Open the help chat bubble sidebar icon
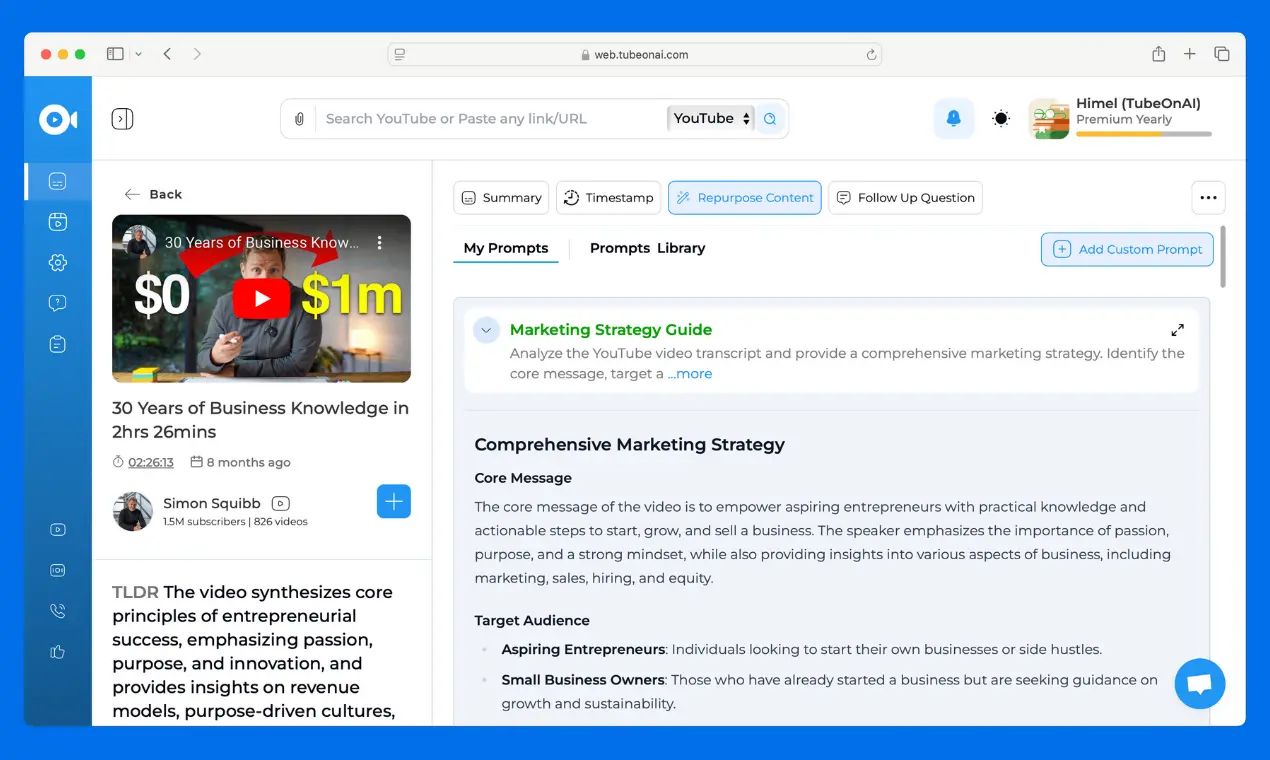The image size is (1270, 760). tap(58, 303)
